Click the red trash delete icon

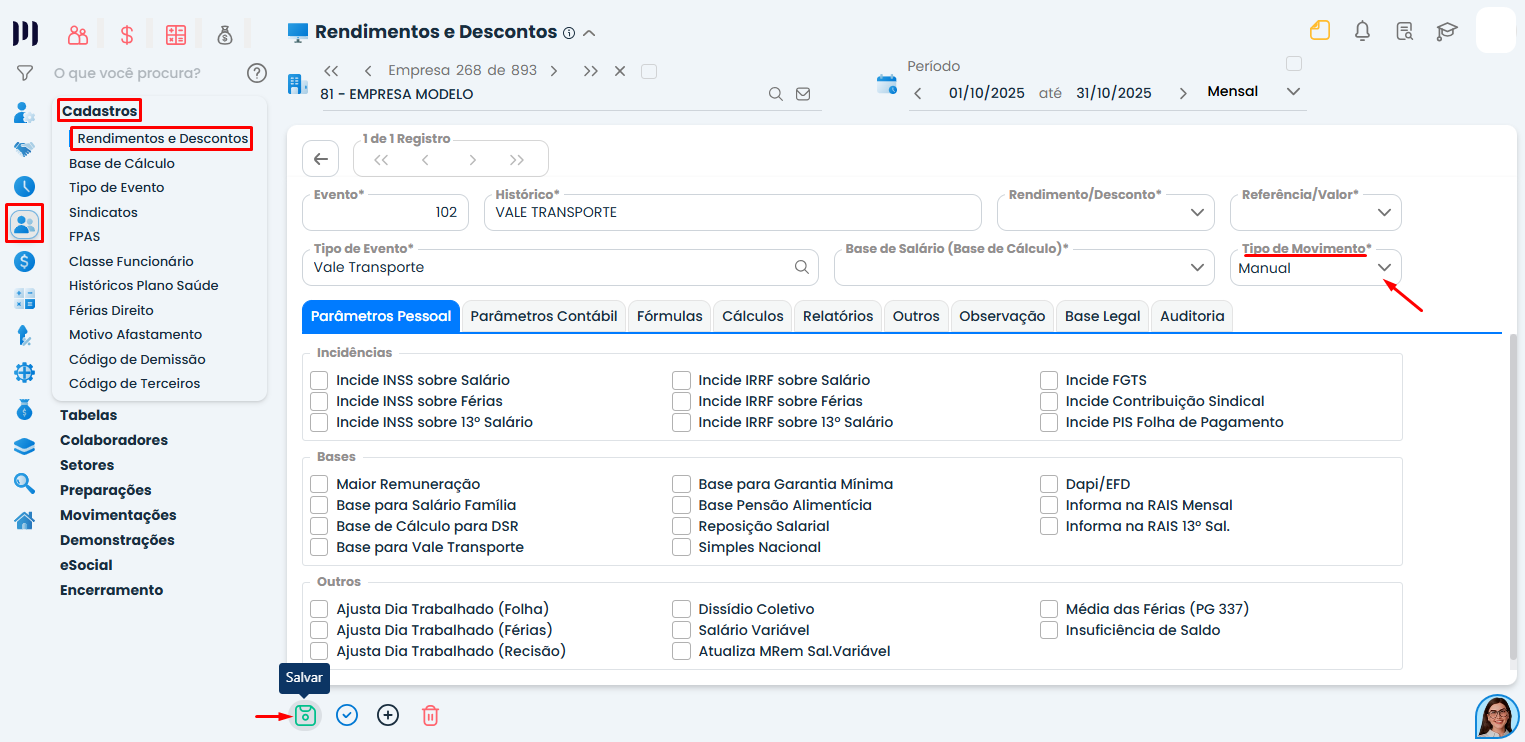pyautogui.click(x=430, y=715)
